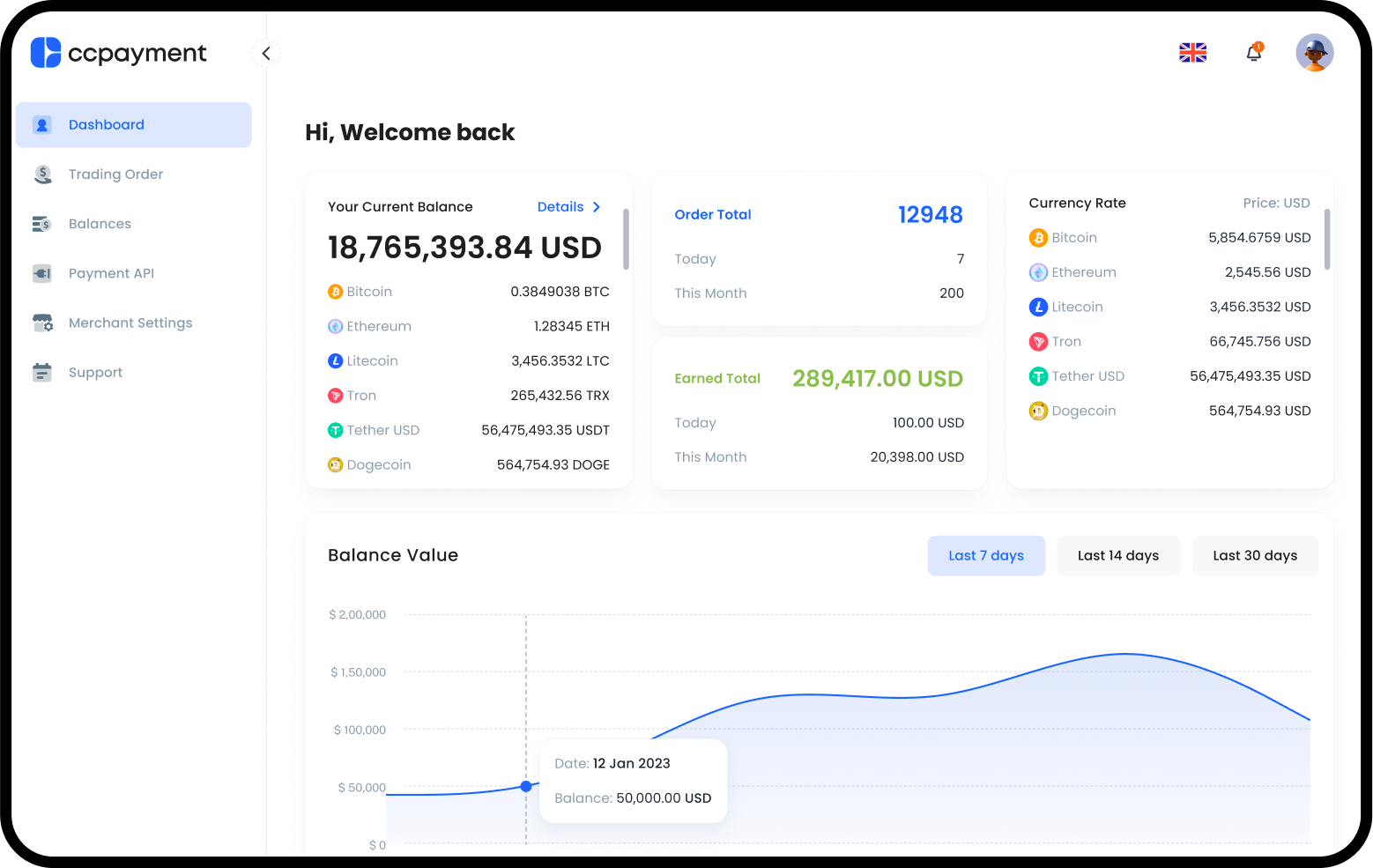Click the Bitcoin rate 5,854.6759 USD
The height and width of the screenshot is (868, 1373).
[1259, 238]
